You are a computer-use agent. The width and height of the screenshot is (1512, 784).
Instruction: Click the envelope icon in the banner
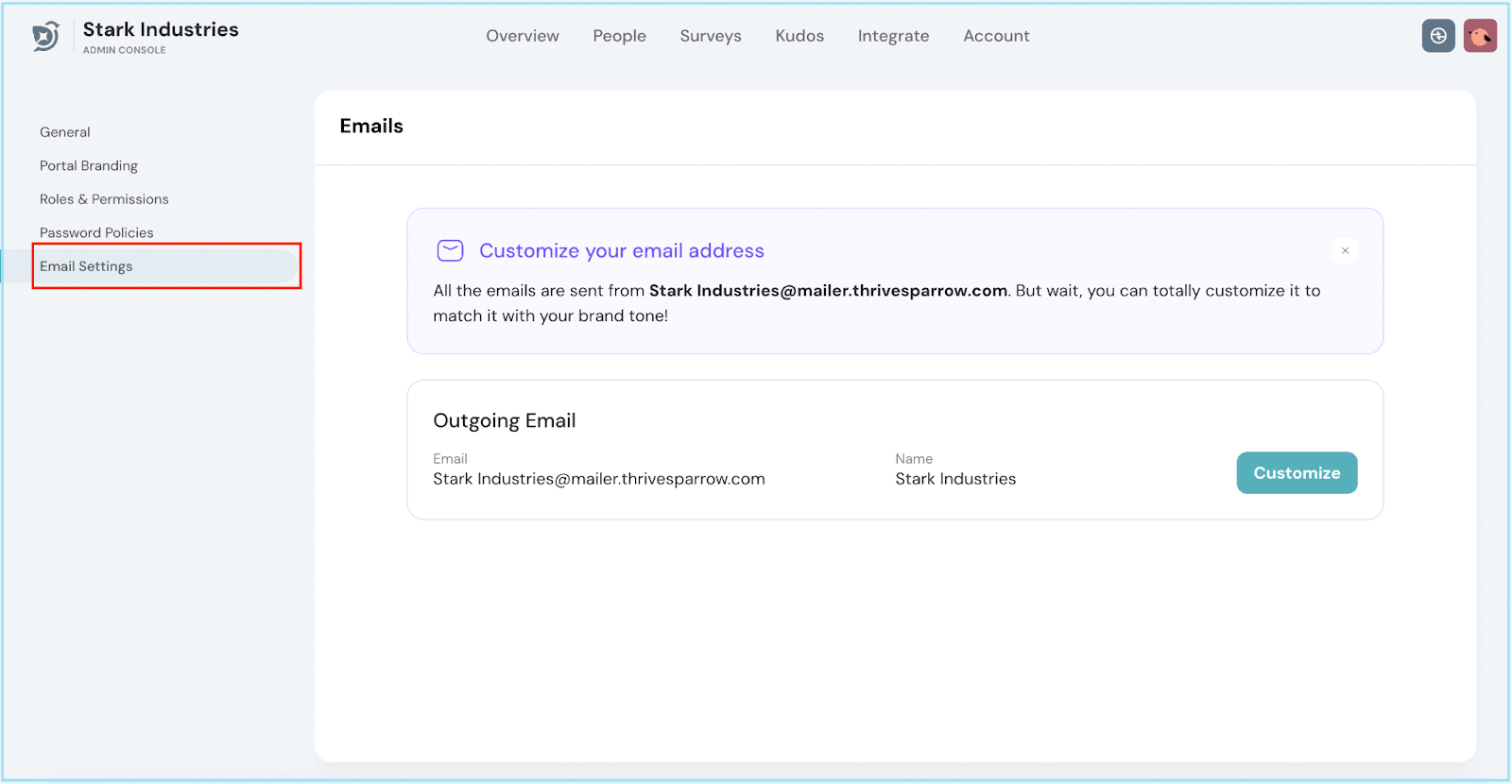click(450, 250)
